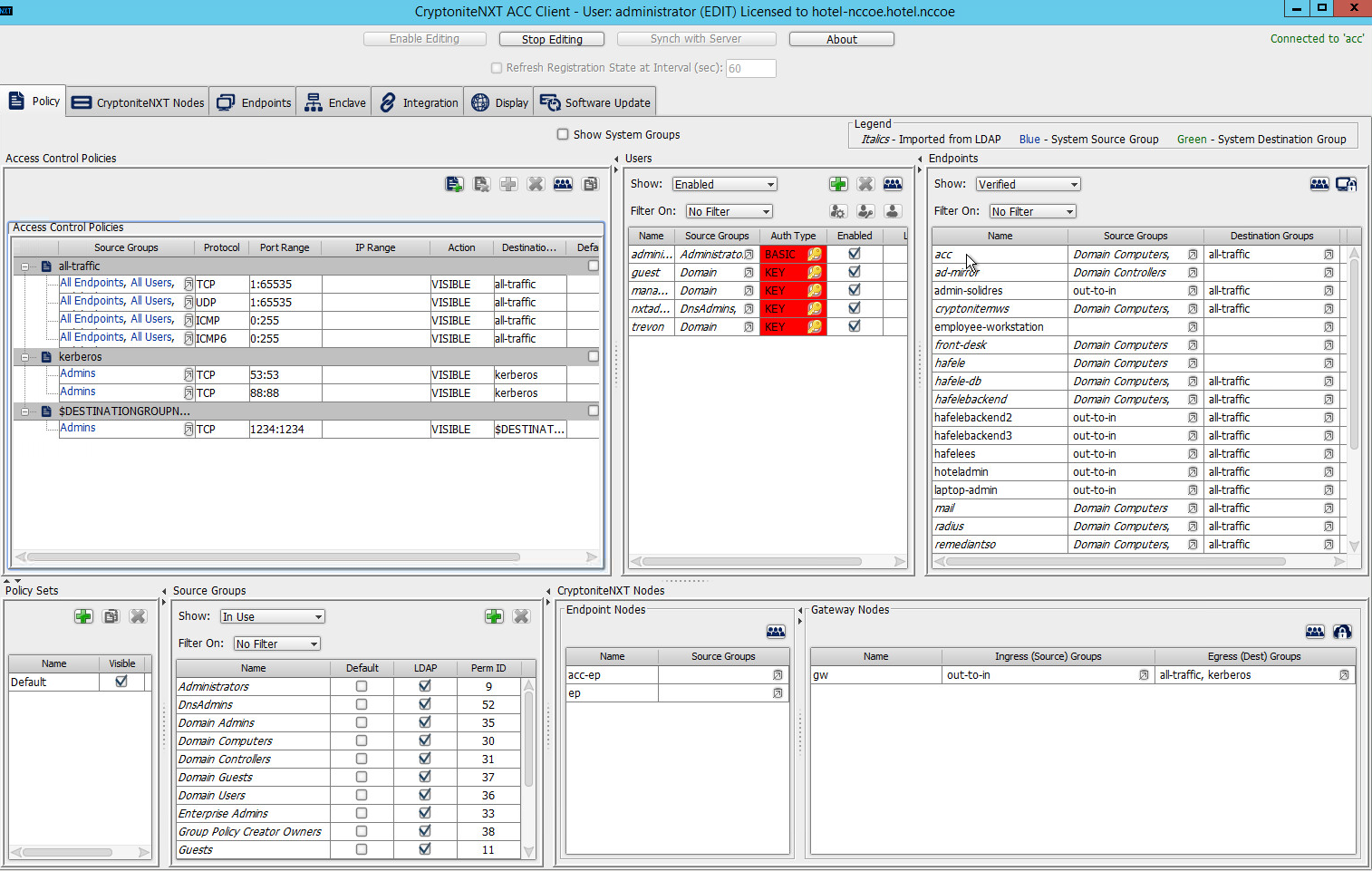Click the refresh interval seconds input field

tap(750, 68)
